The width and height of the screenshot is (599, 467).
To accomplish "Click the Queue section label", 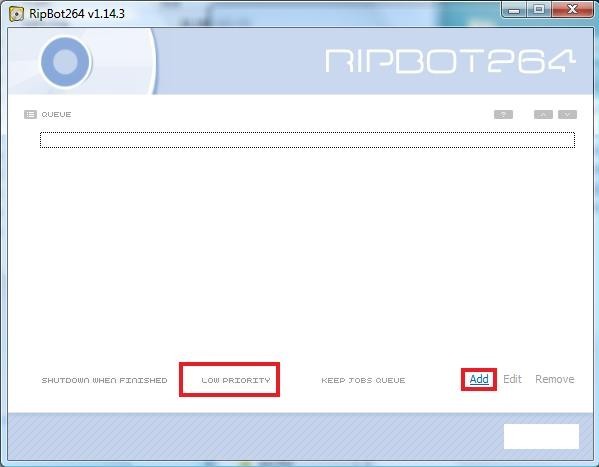I will pyautogui.click(x=56, y=114).
